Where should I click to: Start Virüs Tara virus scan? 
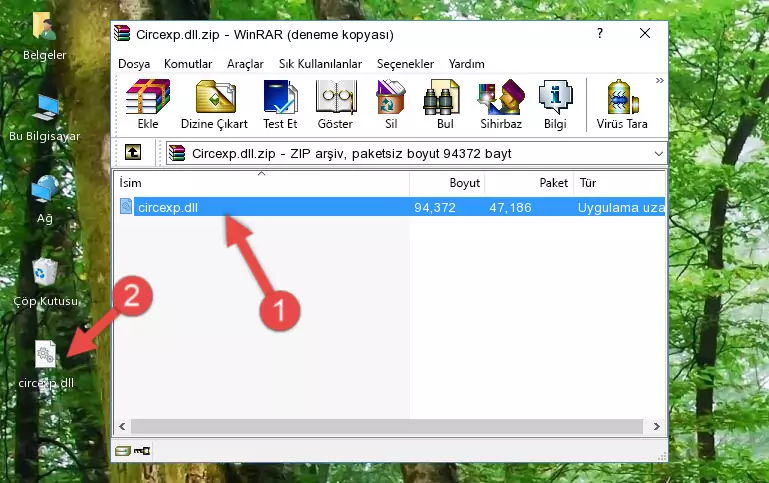[x=622, y=104]
